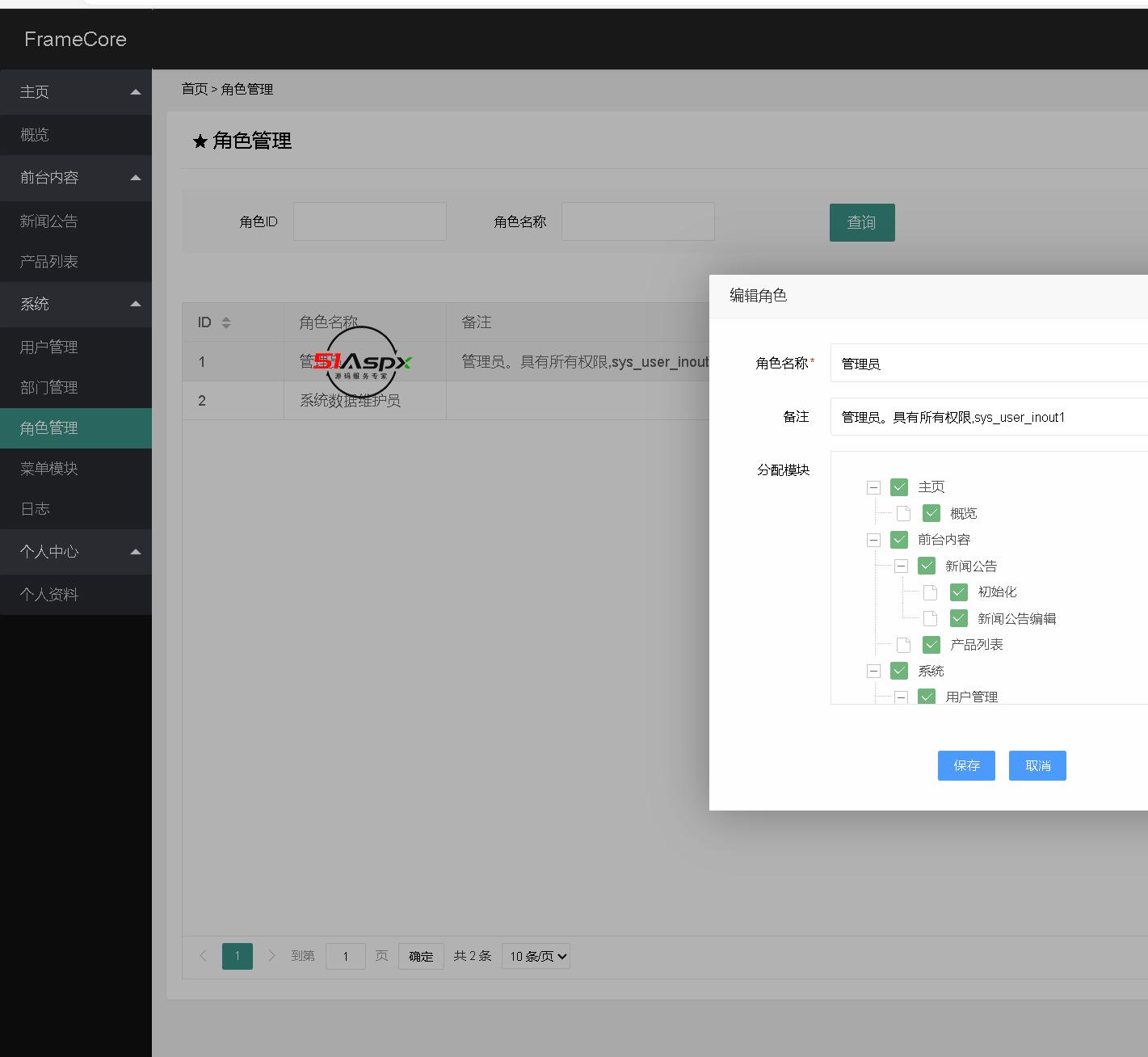Collapse the 主页 sidebar group
The width and height of the screenshot is (1148, 1057).
coord(76,91)
